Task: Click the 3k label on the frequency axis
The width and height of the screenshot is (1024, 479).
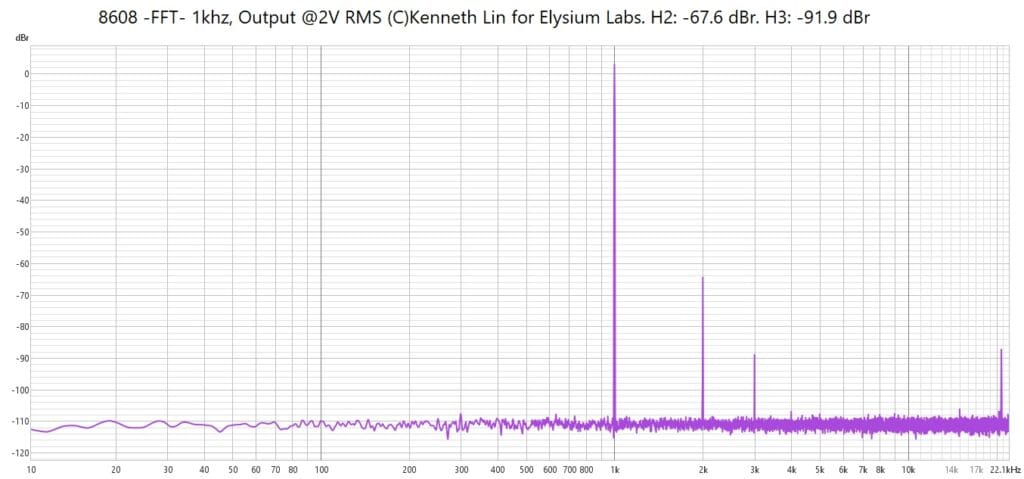Action: 755,470
